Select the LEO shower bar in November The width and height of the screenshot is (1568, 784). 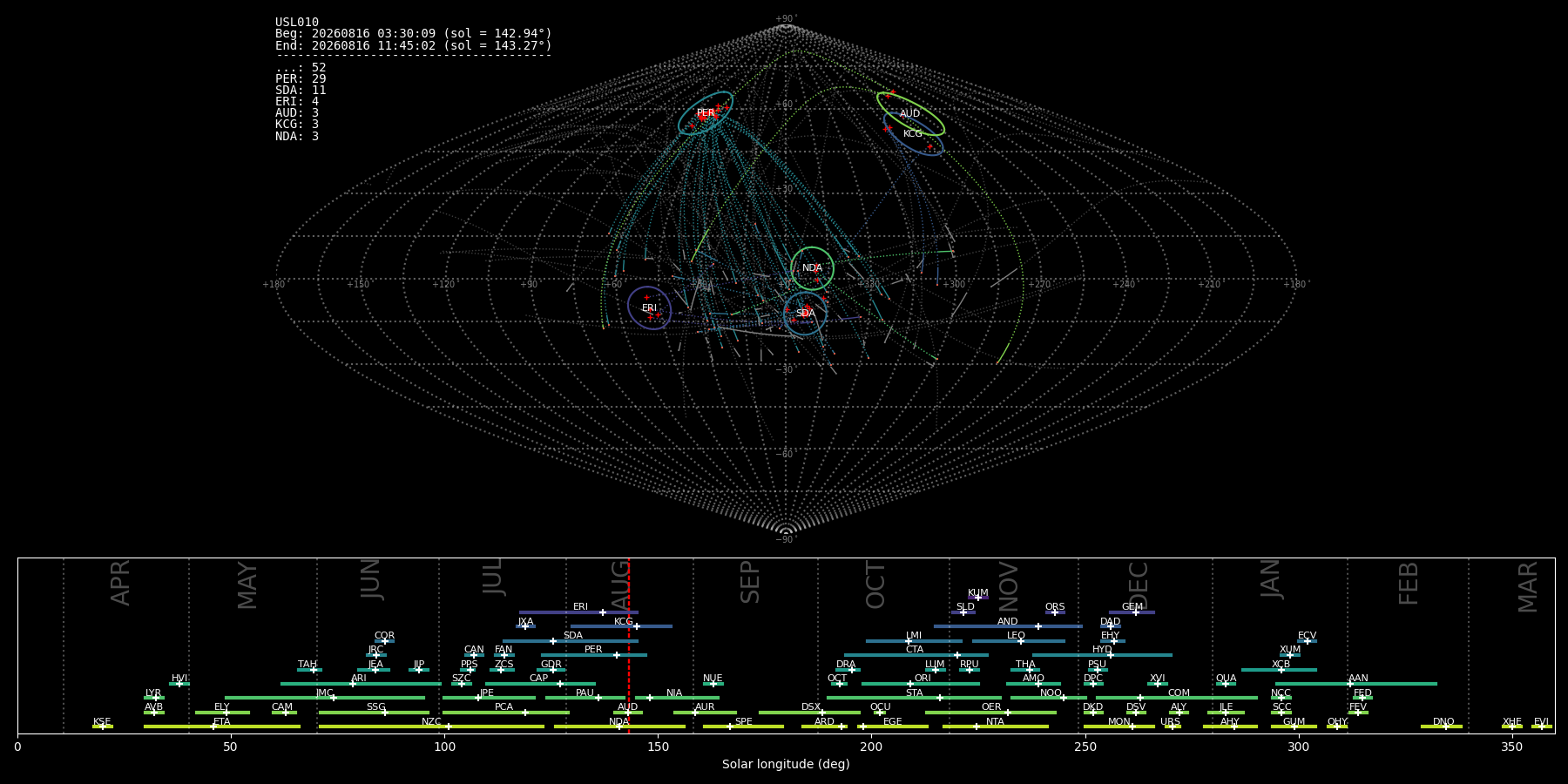point(1018,641)
